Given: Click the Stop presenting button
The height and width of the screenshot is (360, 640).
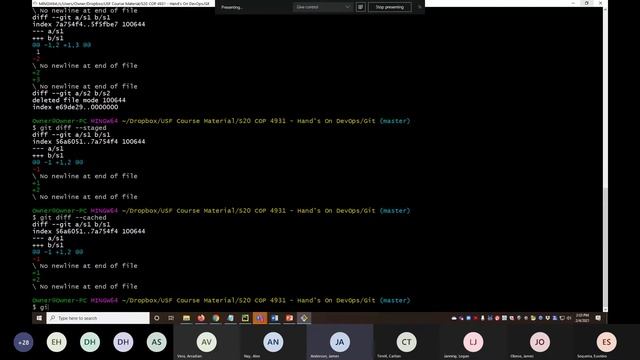Looking at the screenshot, I should pyautogui.click(x=389, y=7).
